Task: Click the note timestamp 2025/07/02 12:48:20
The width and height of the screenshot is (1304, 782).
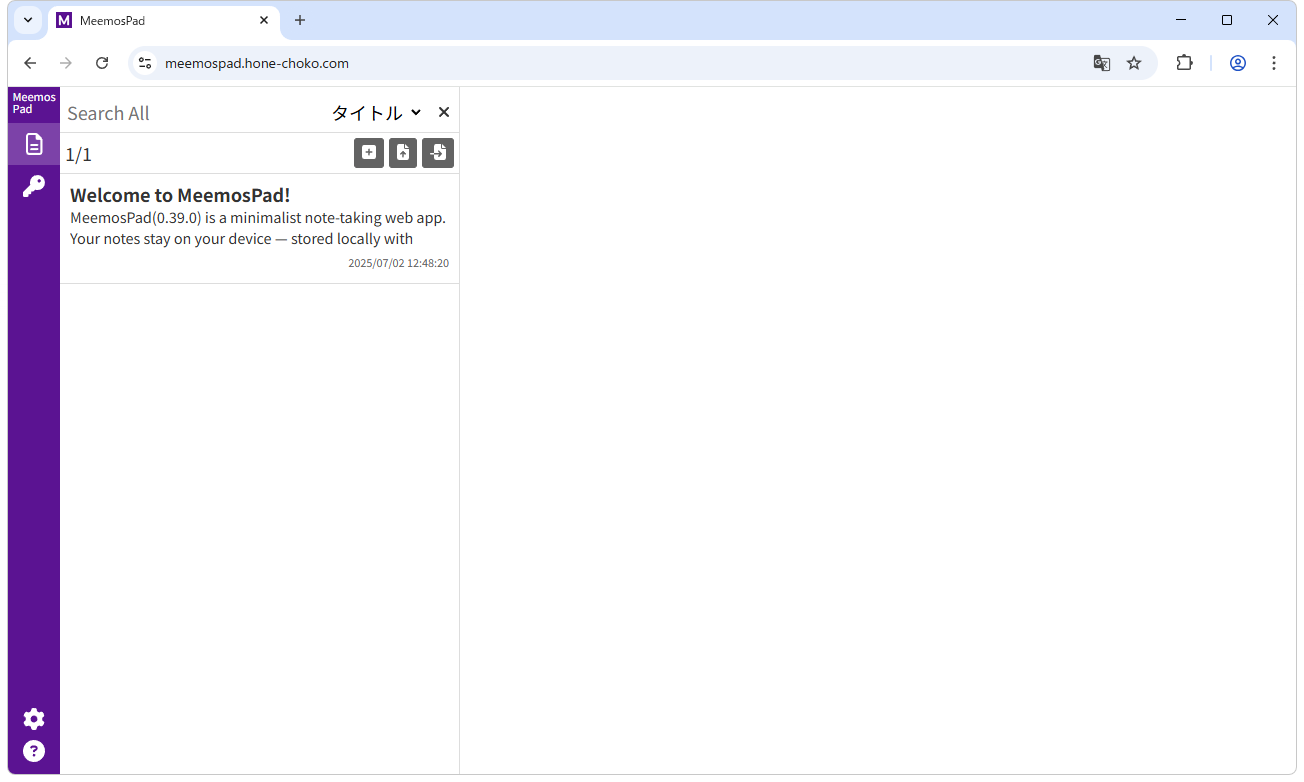Action: coord(398,264)
